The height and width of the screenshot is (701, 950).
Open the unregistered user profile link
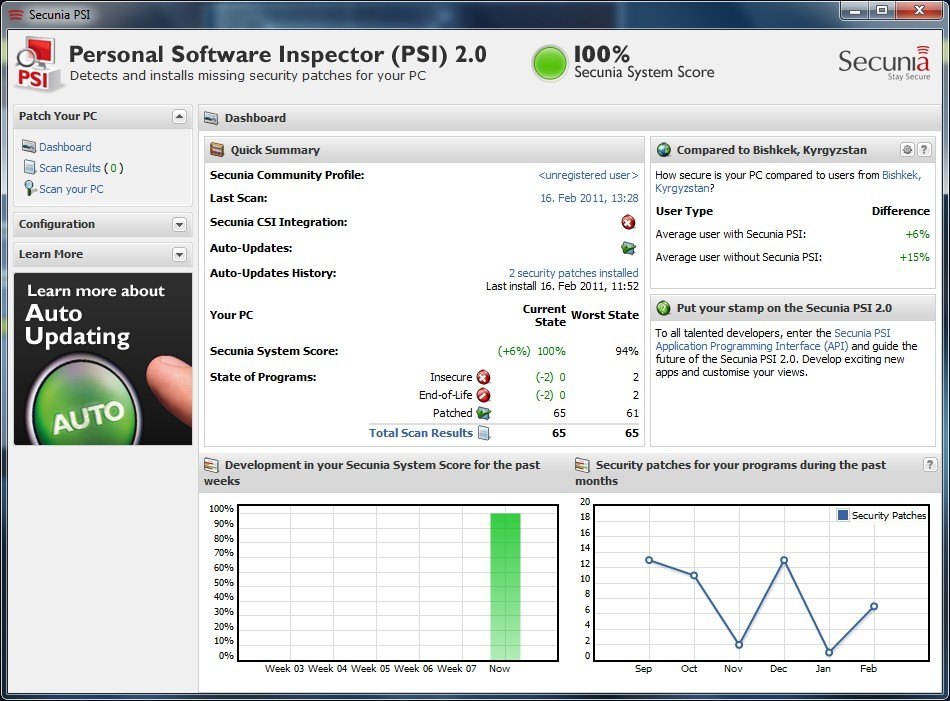click(588, 175)
